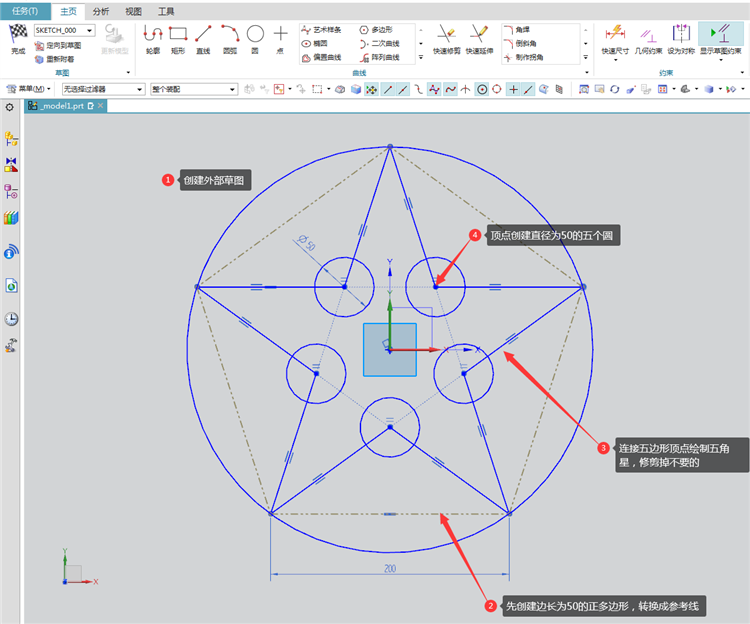Select the Point (点) tool
The height and width of the screenshot is (624, 750).
280,39
